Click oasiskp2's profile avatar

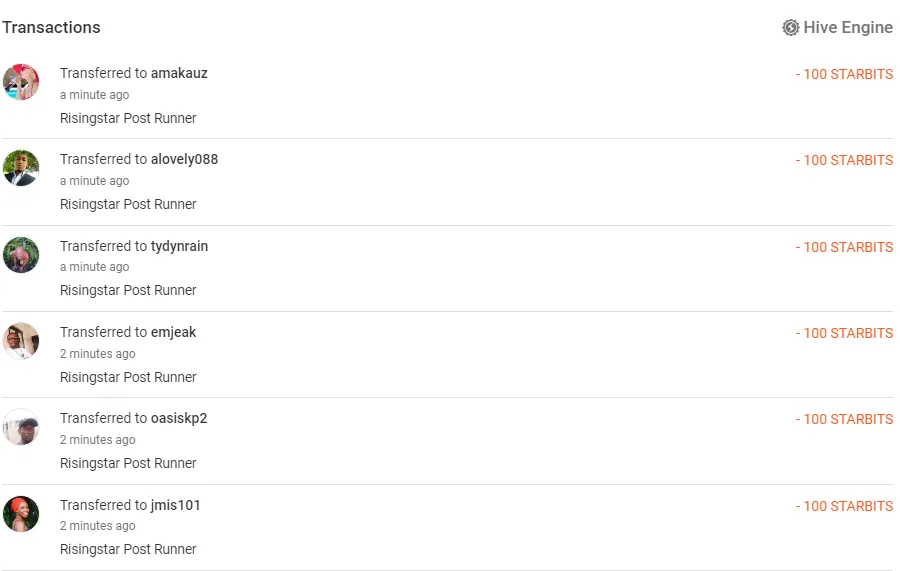click(21, 427)
